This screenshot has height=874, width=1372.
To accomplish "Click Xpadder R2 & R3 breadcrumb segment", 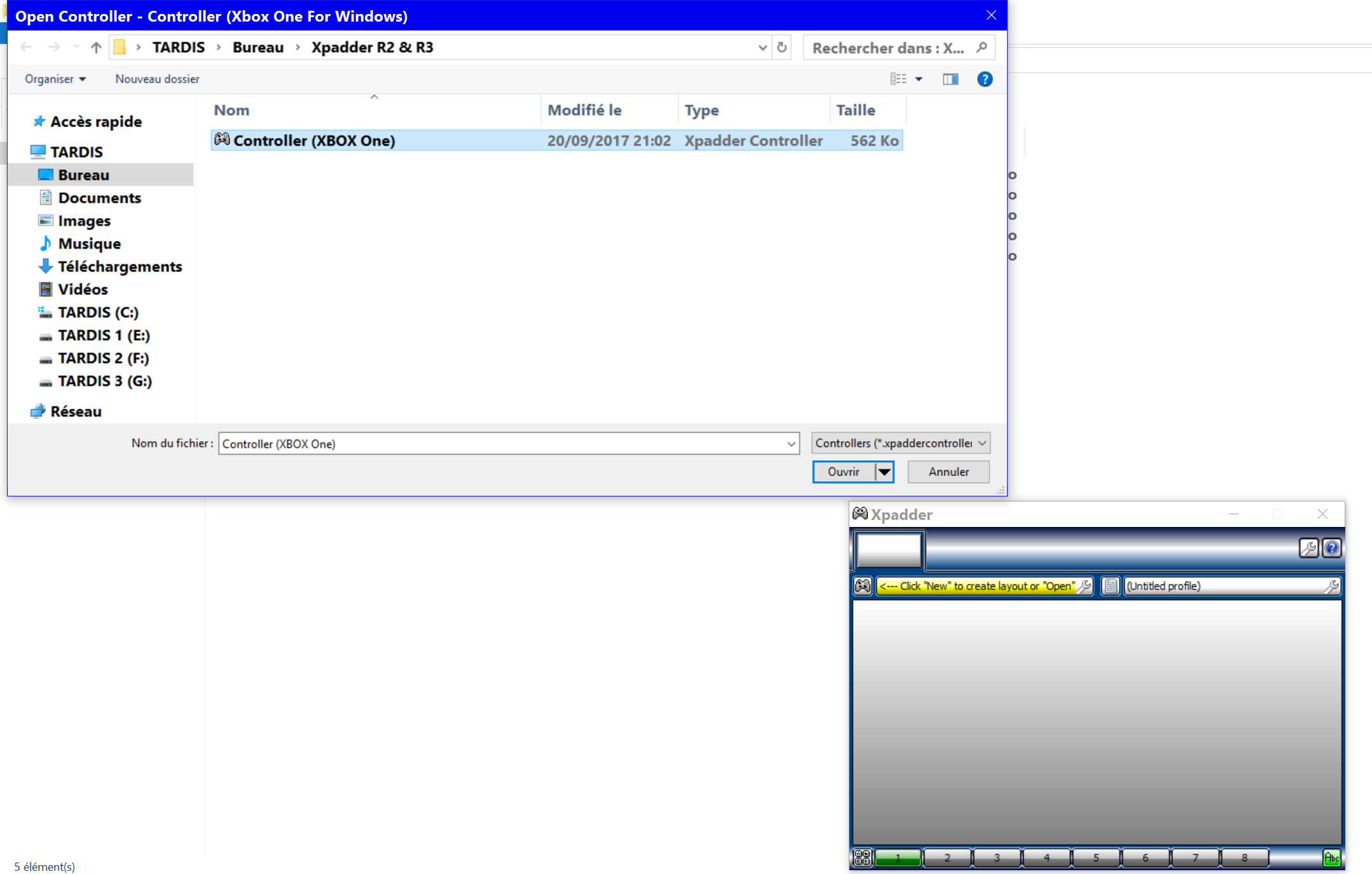I will (372, 47).
